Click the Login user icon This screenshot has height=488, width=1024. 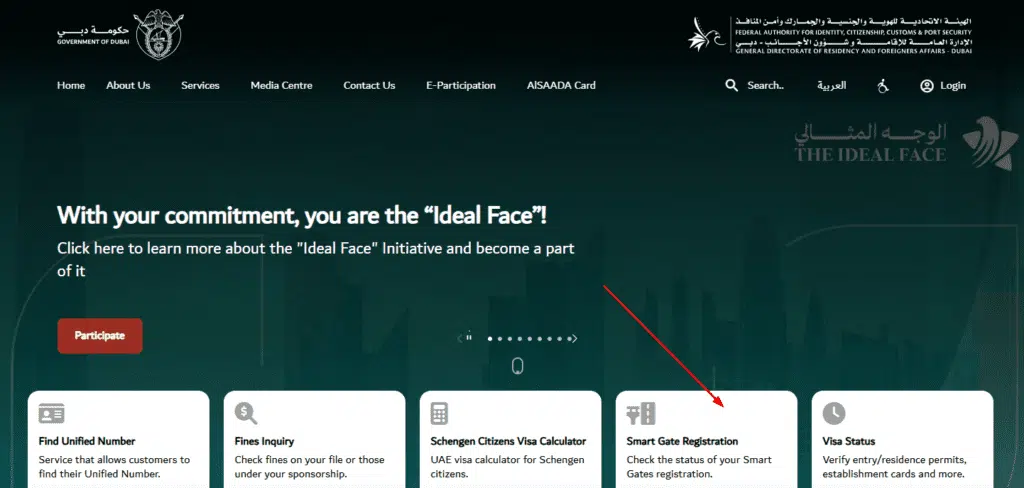click(x=927, y=86)
